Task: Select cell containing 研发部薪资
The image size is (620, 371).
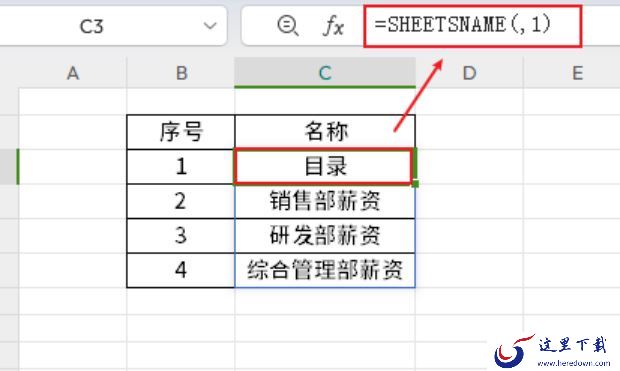Action: click(x=325, y=236)
